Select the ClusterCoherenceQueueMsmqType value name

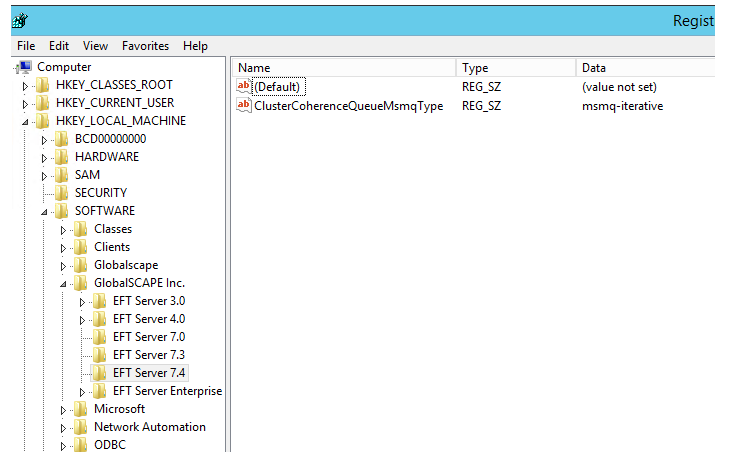tap(349, 106)
